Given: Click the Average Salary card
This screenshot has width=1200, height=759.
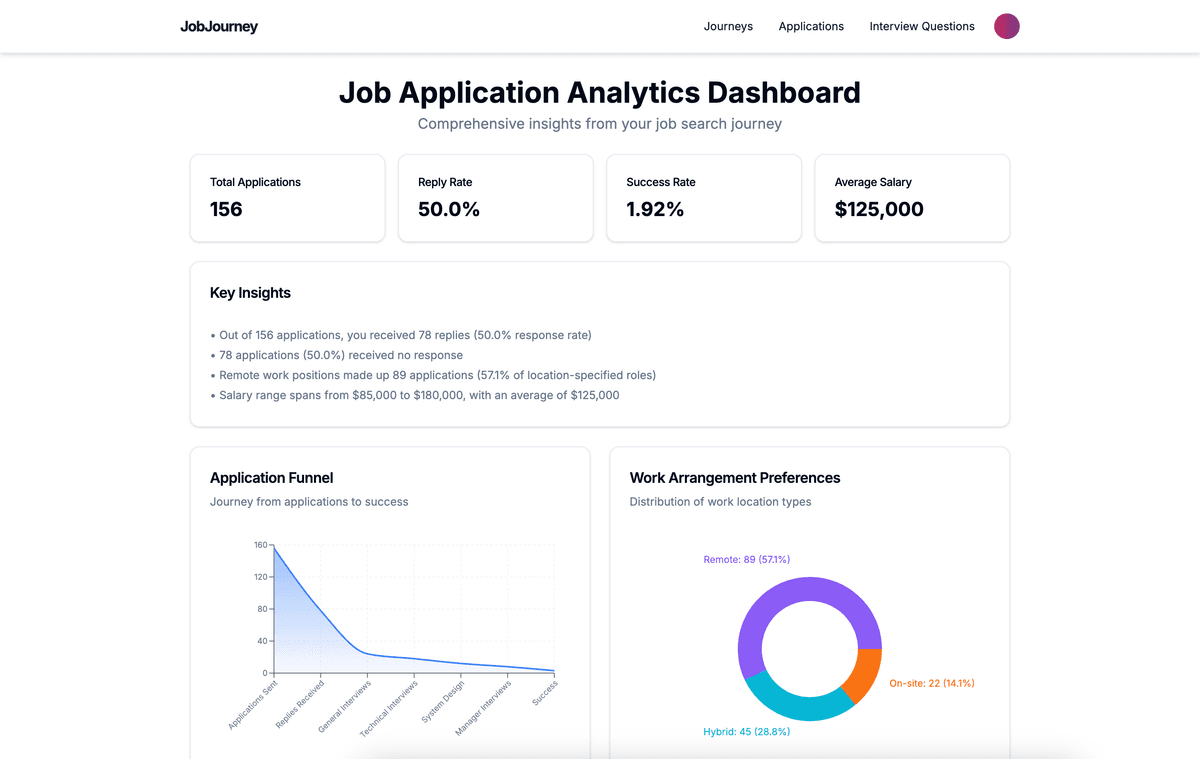Looking at the screenshot, I should point(911,198).
